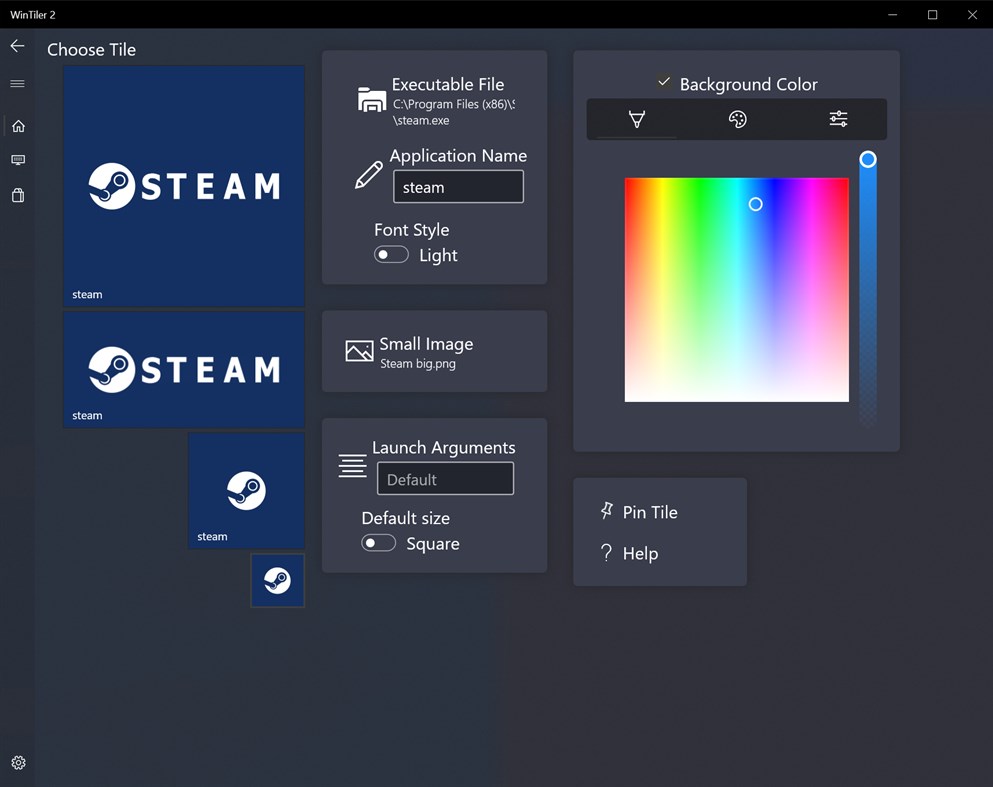Open the hamburger navigation menu
The width and height of the screenshot is (993, 787).
17,84
